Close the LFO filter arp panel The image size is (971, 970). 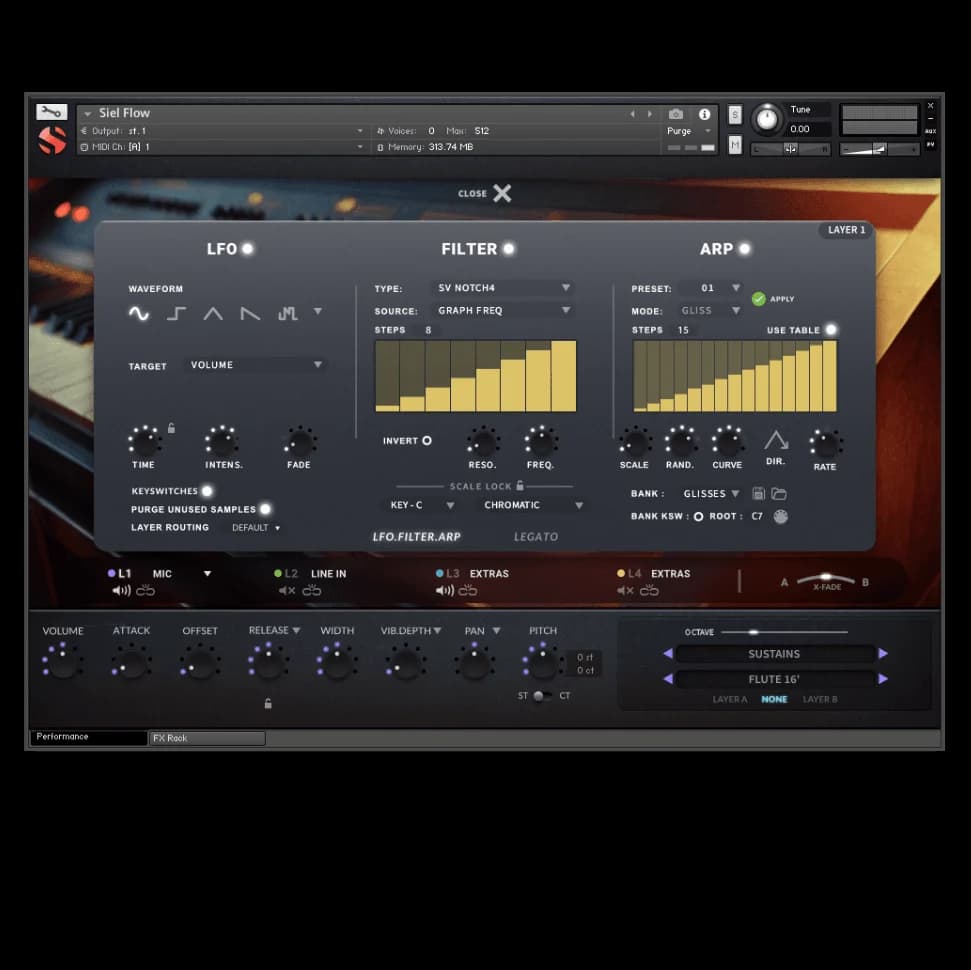(501, 194)
